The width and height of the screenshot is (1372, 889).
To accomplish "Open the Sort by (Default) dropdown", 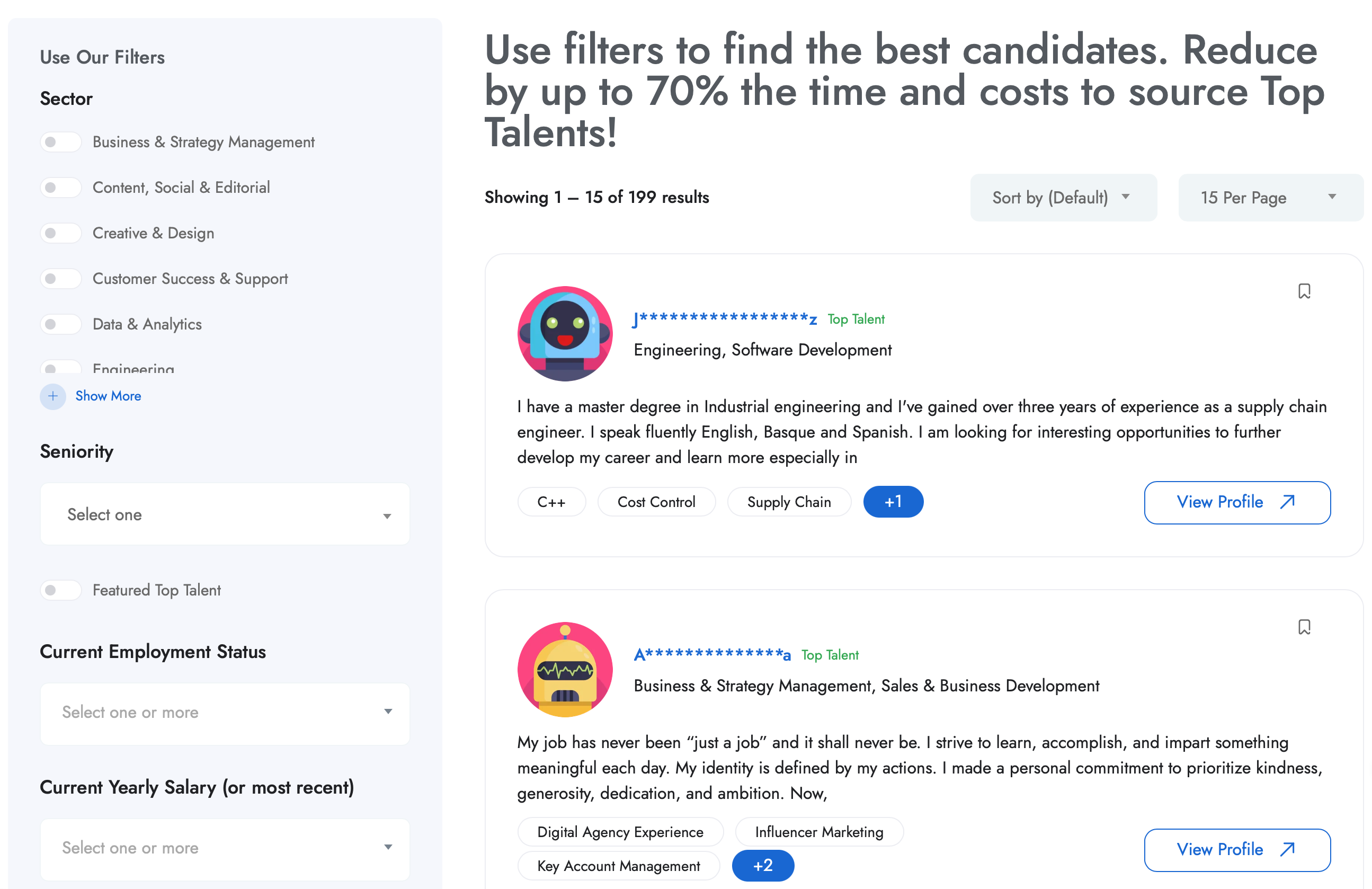I will pos(1063,198).
